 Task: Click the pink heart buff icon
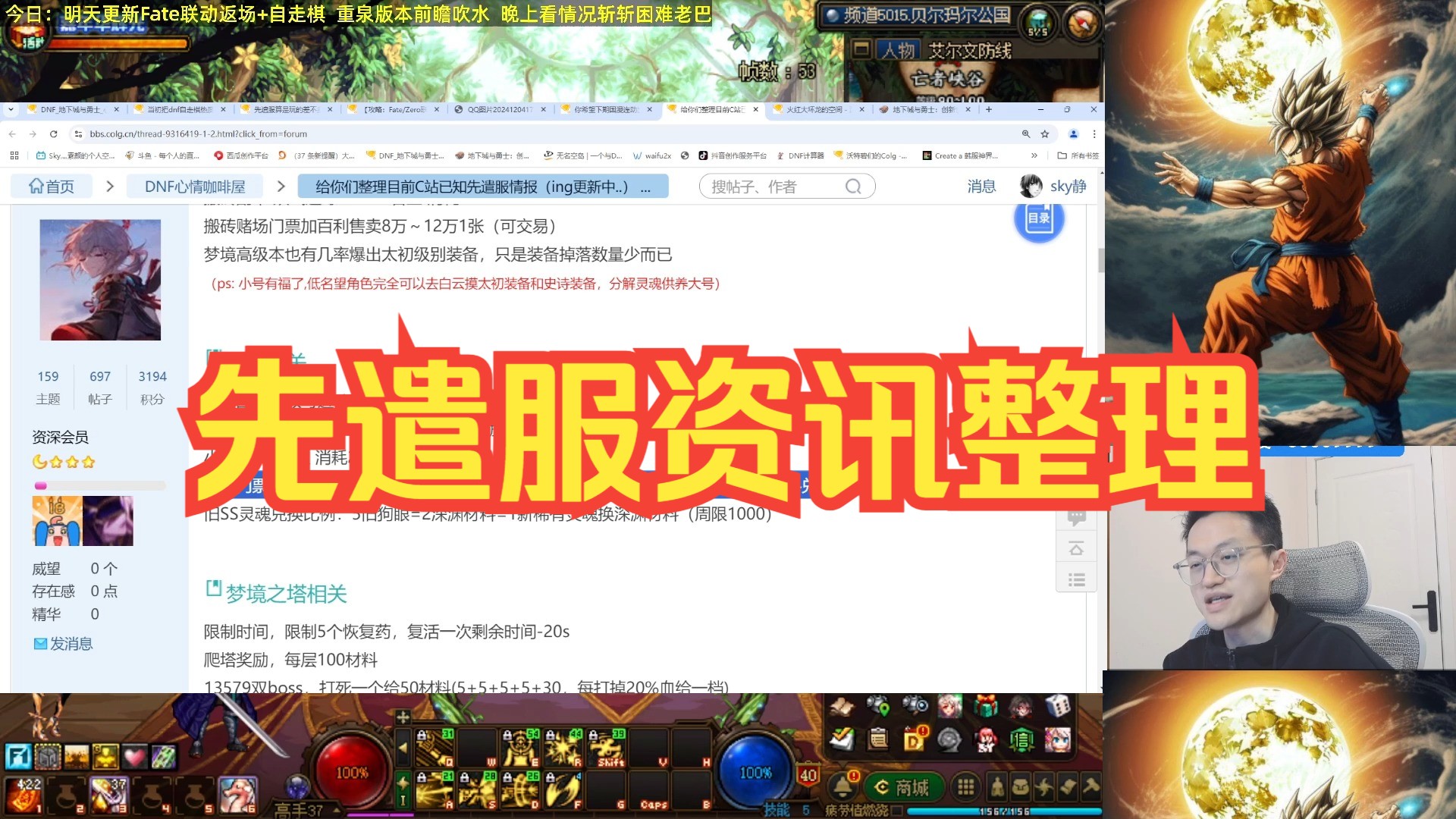click(x=134, y=756)
